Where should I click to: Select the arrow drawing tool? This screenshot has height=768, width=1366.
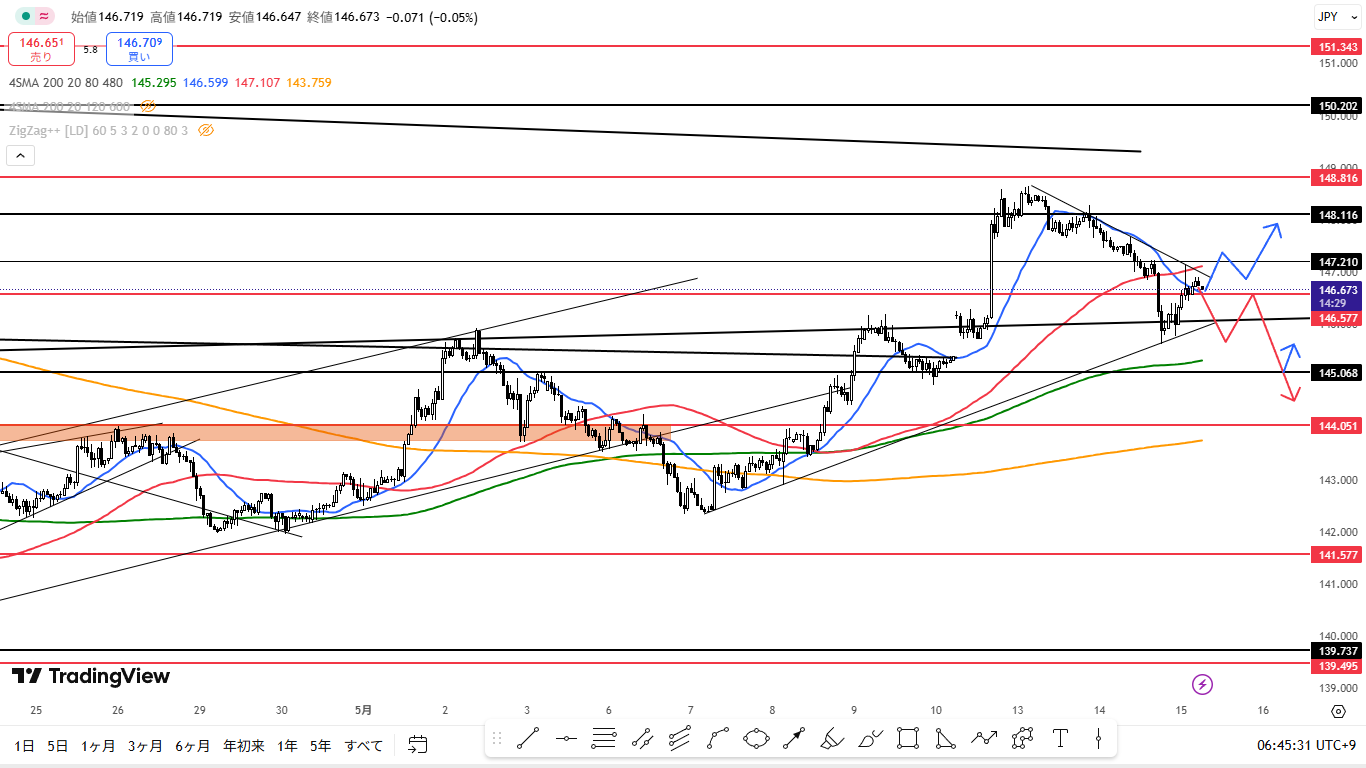point(794,739)
